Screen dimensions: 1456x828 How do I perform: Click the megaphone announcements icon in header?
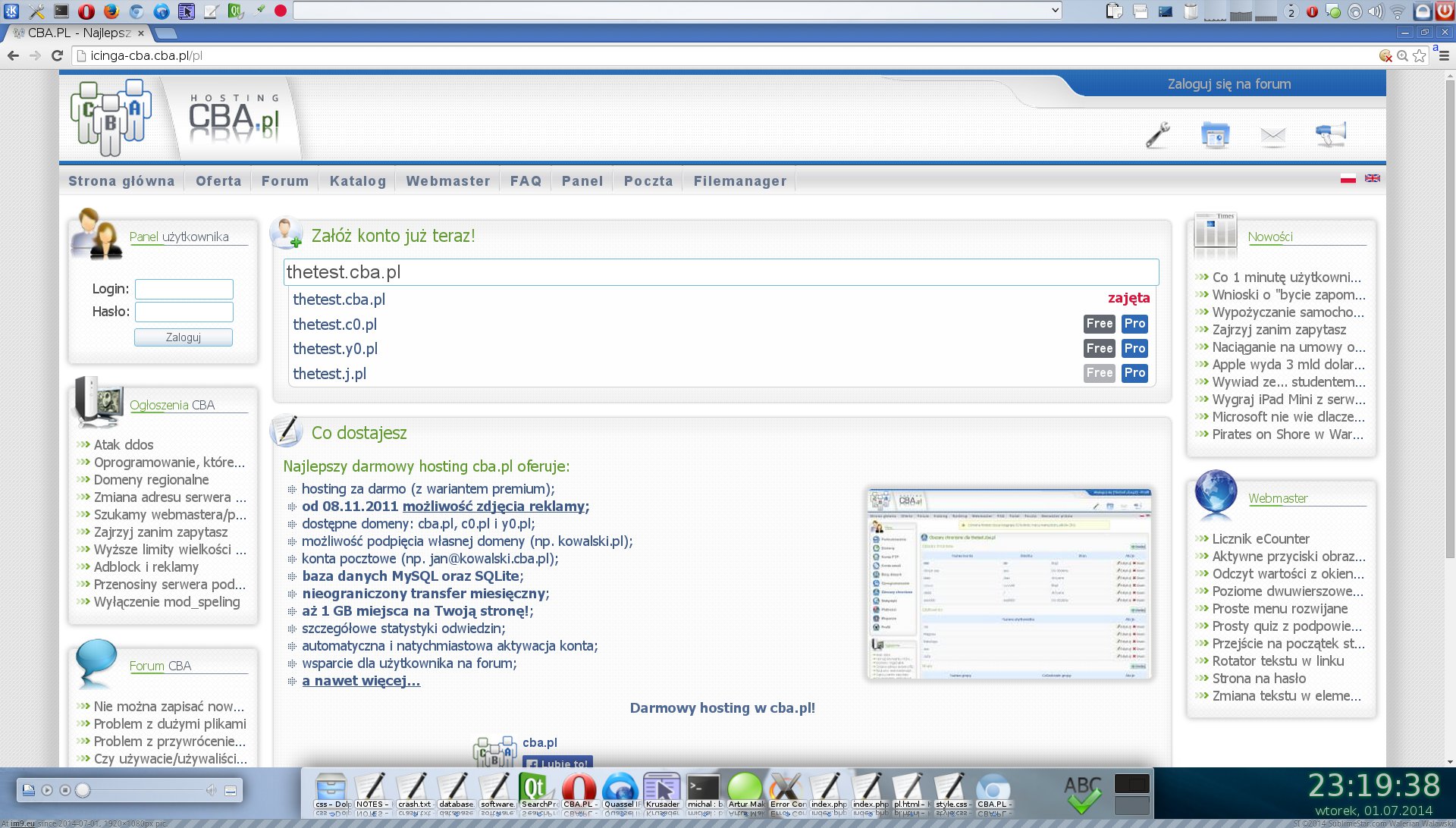1331,134
